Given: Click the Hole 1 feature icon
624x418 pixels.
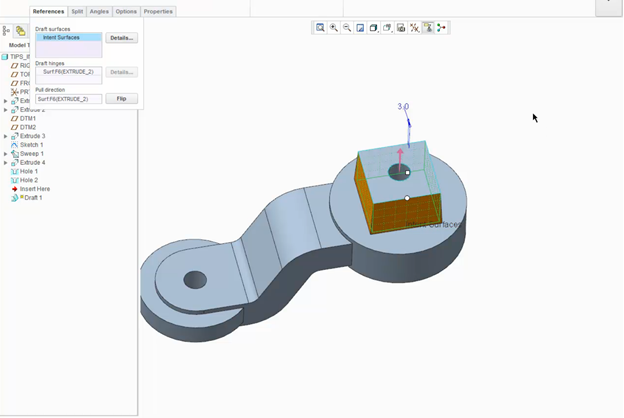Looking at the screenshot, I should (15, 171).
